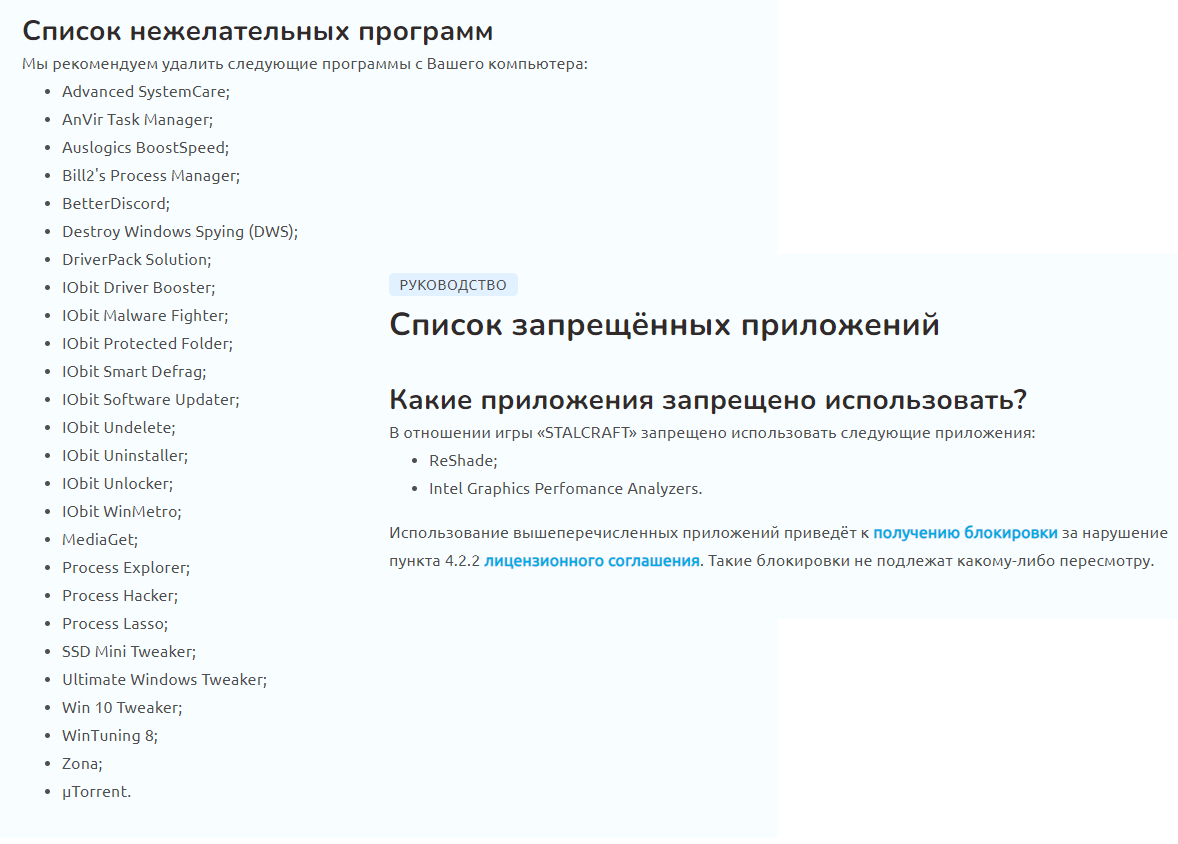
Task: Click list item 'IObit Protected Folder;'
Action: pyautogui.click(x=147, y=343)
